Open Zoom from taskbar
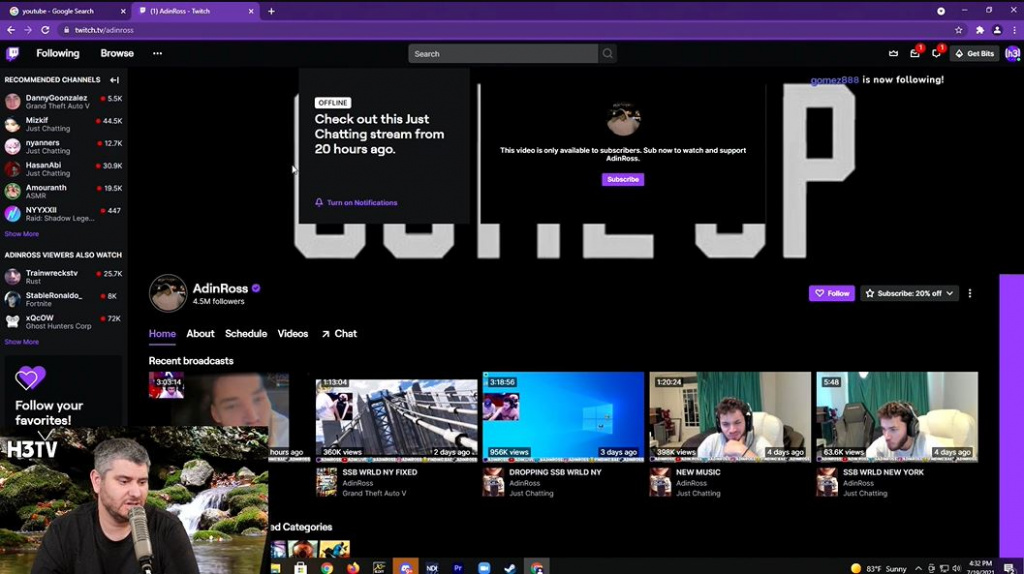 click(484, 568)
